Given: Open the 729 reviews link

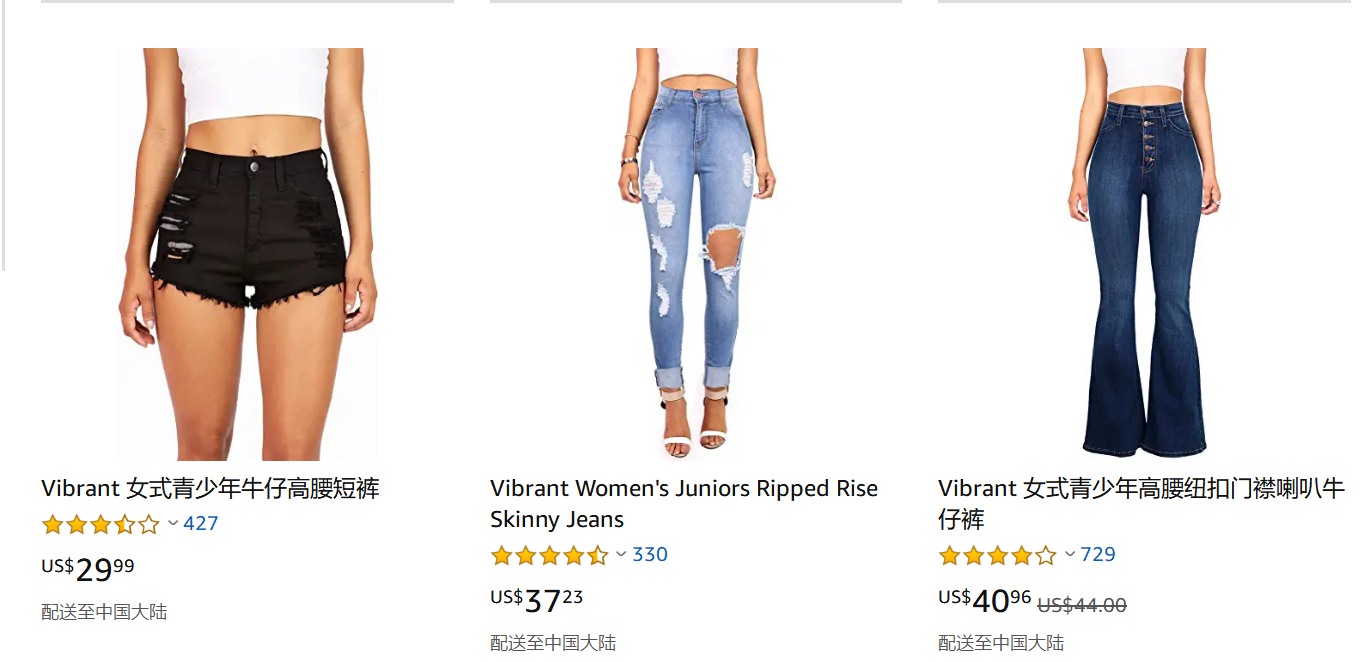Looking at the screenshot, I should (x=1098, y=554).
